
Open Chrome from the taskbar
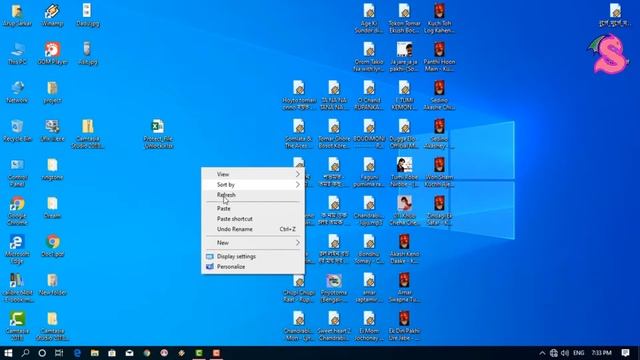(147, 353)
